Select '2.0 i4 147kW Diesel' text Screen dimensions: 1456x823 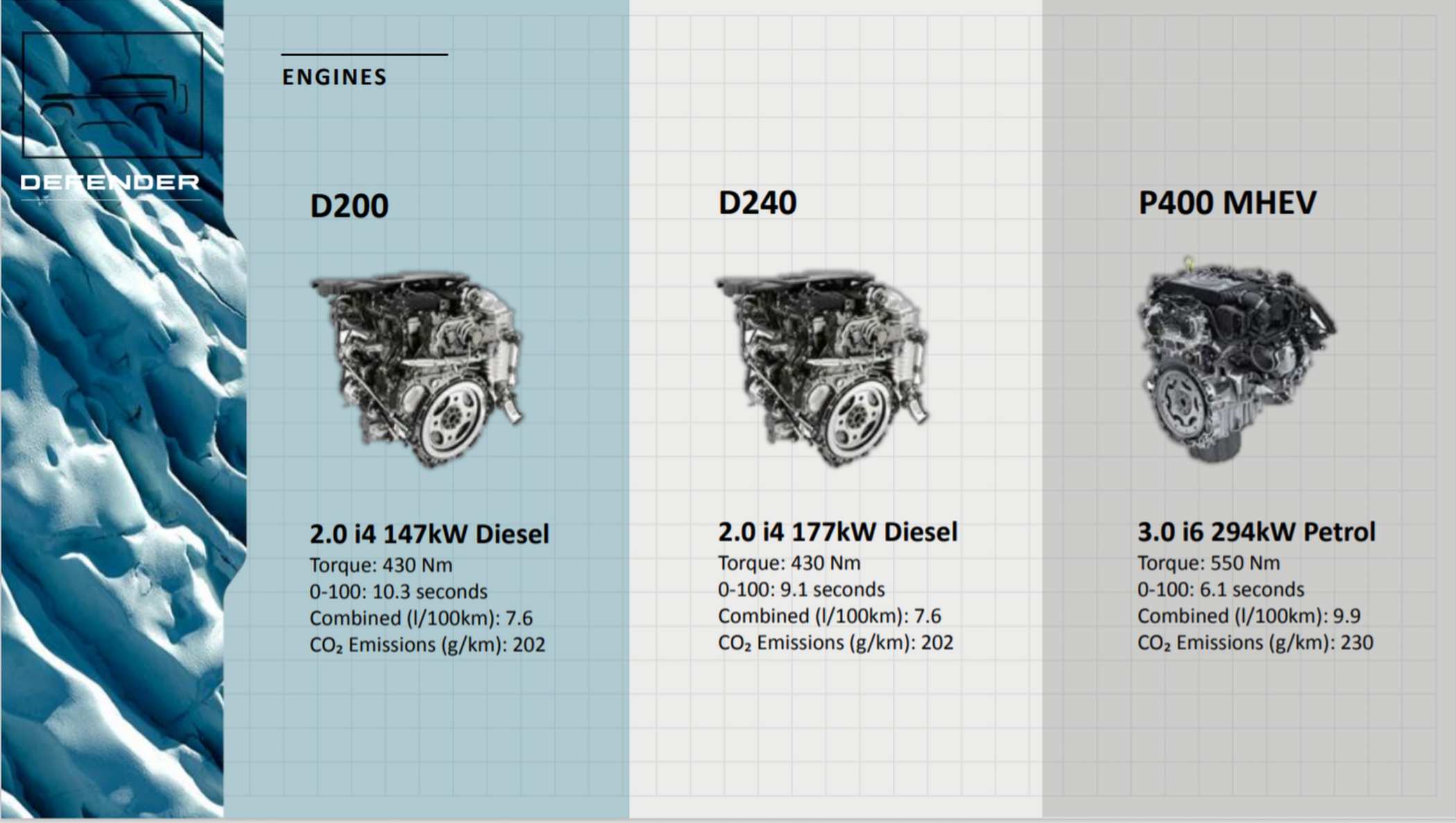pos(429,534)
